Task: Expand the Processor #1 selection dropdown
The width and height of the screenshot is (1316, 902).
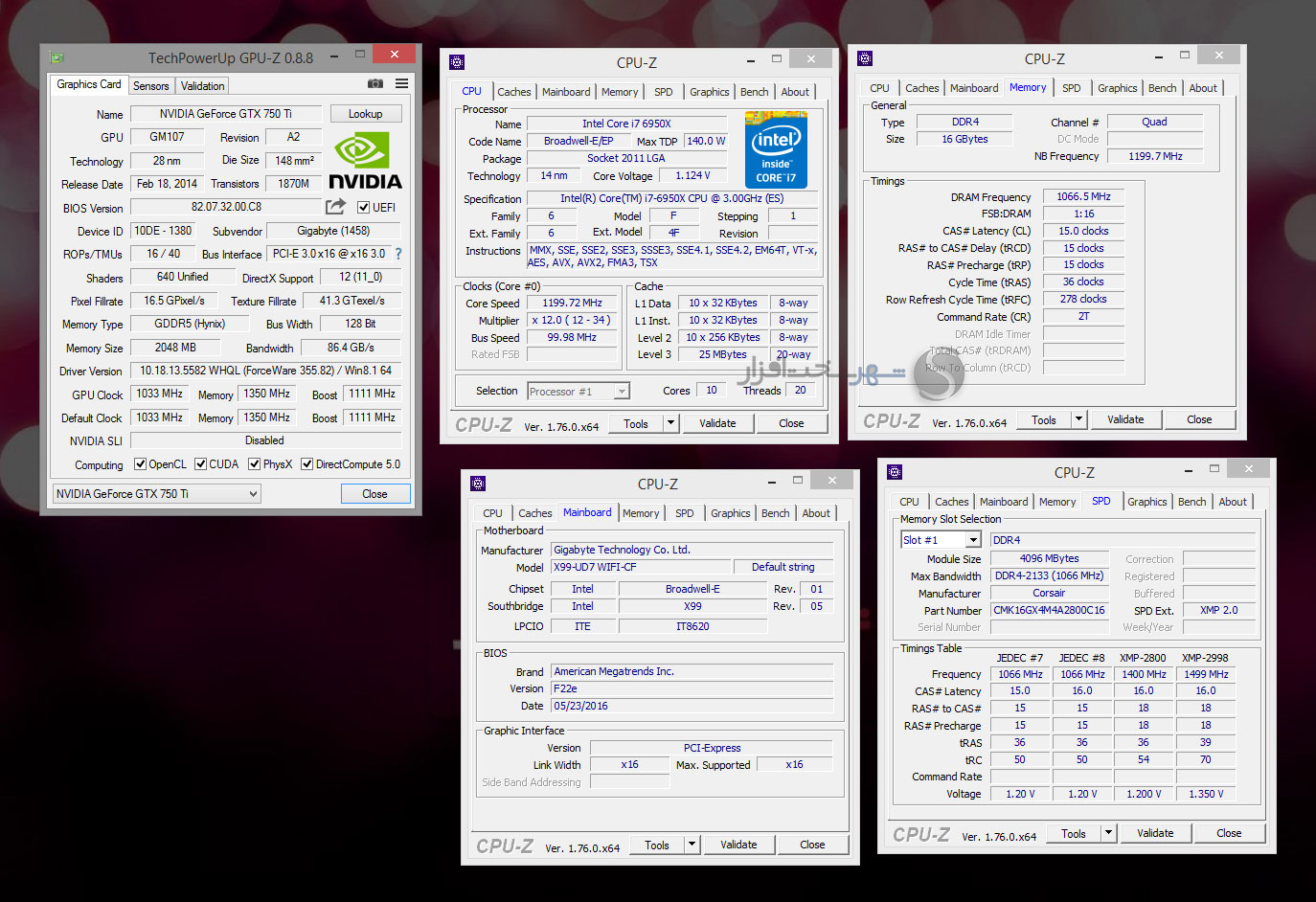Action: click(x=622, y=392)
